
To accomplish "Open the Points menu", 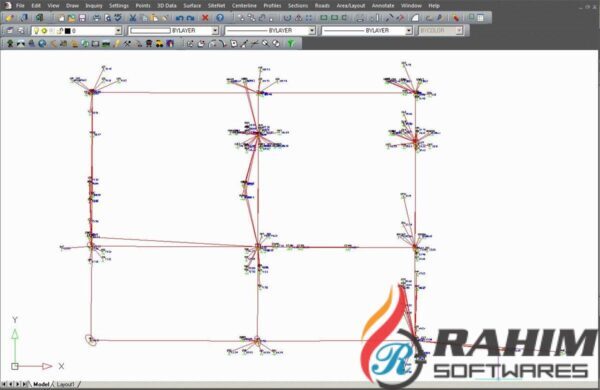I will [x=143, y=6].
